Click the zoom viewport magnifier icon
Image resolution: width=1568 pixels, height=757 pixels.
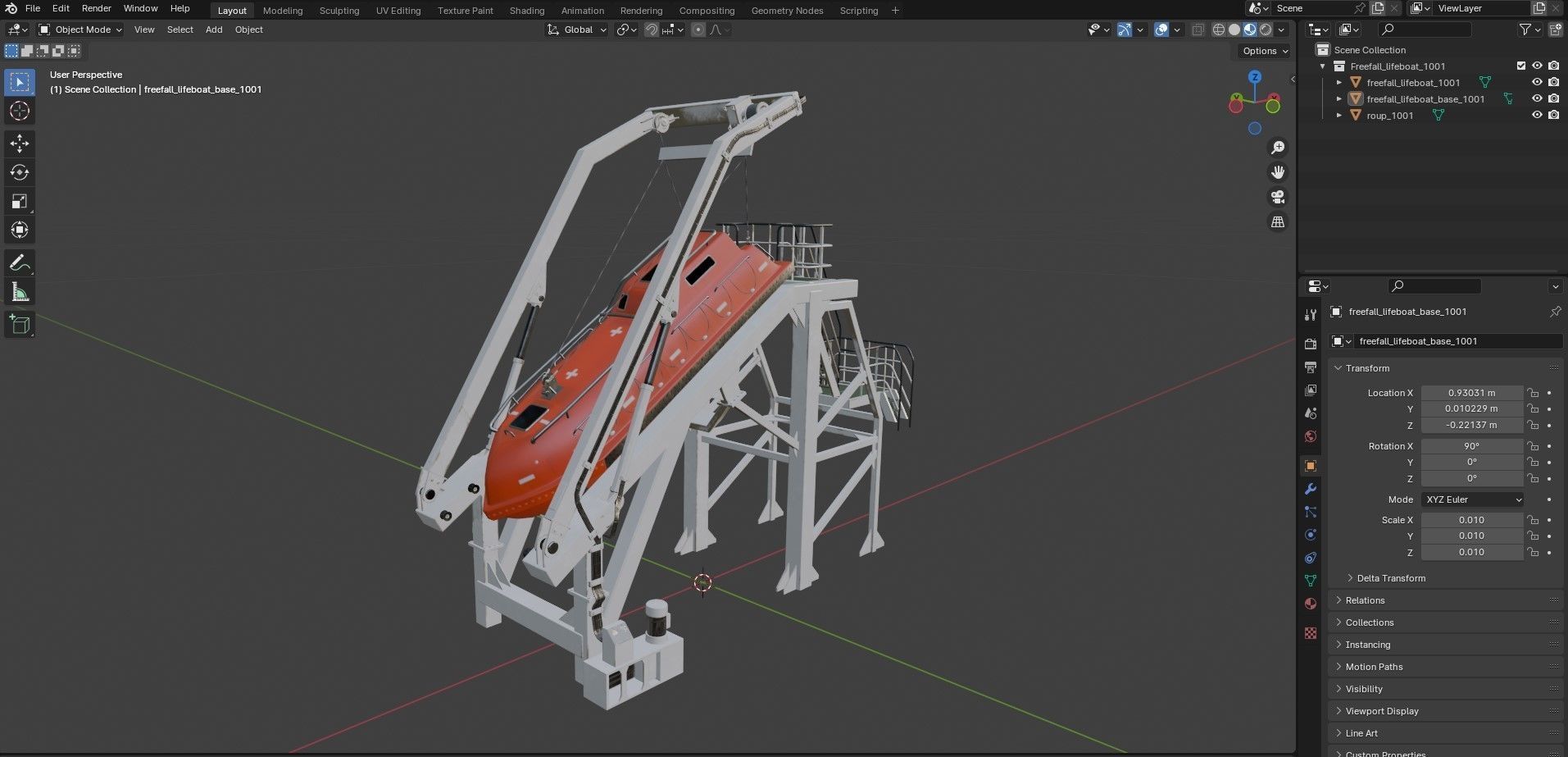[1277, 148]
